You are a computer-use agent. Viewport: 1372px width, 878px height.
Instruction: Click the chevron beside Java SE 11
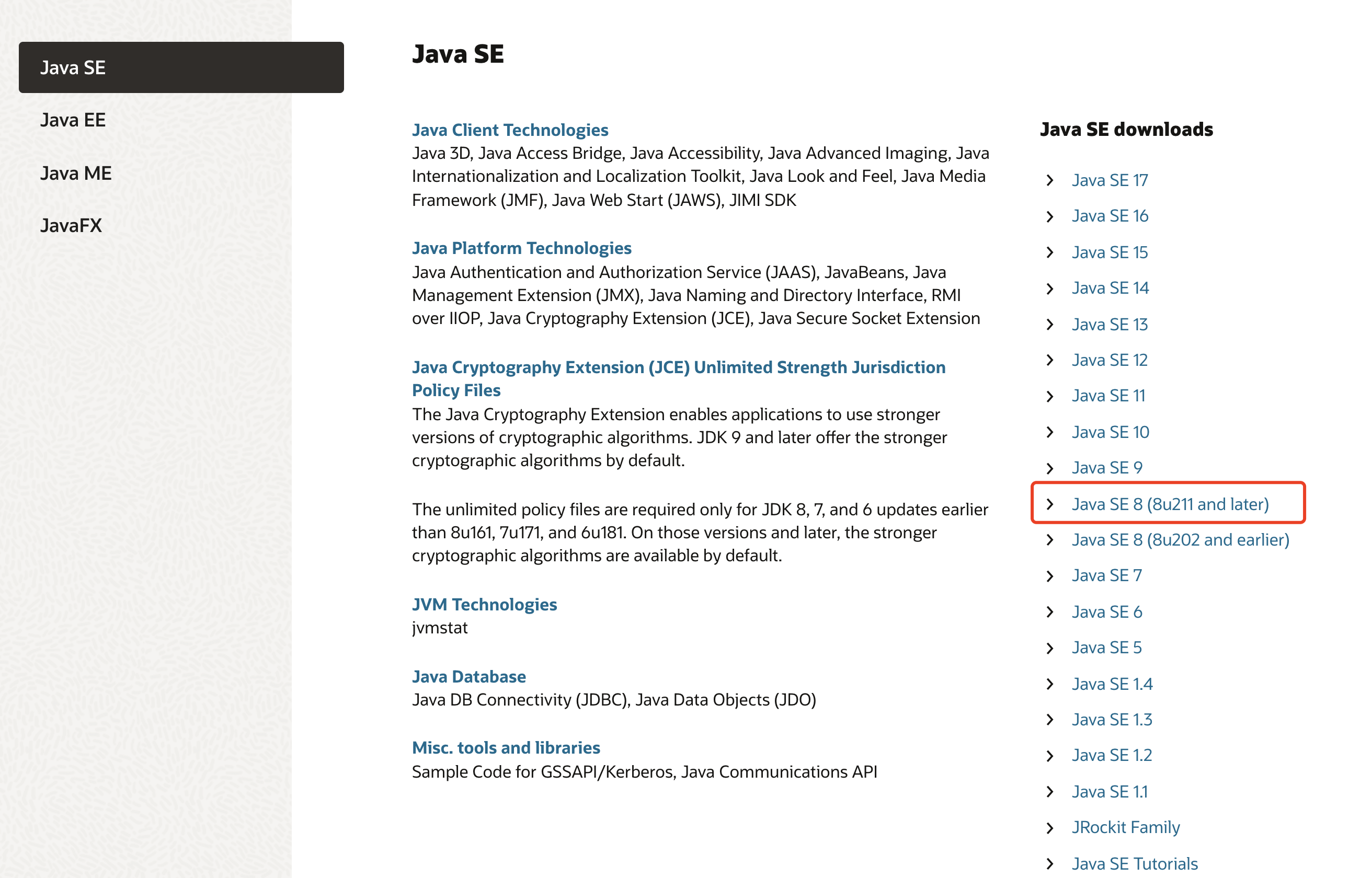click(1050, 396)
